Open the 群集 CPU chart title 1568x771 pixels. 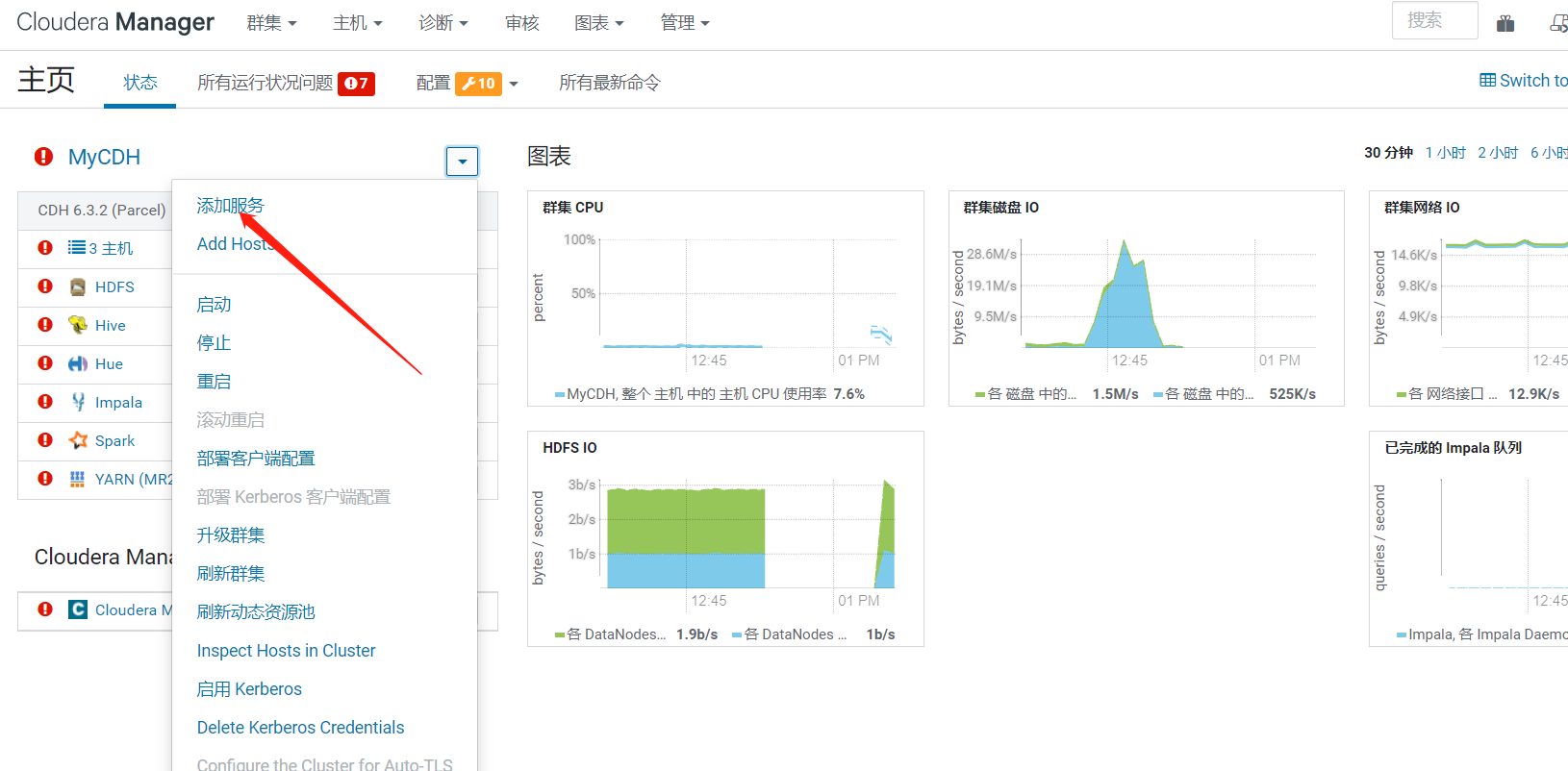(573, 208)
